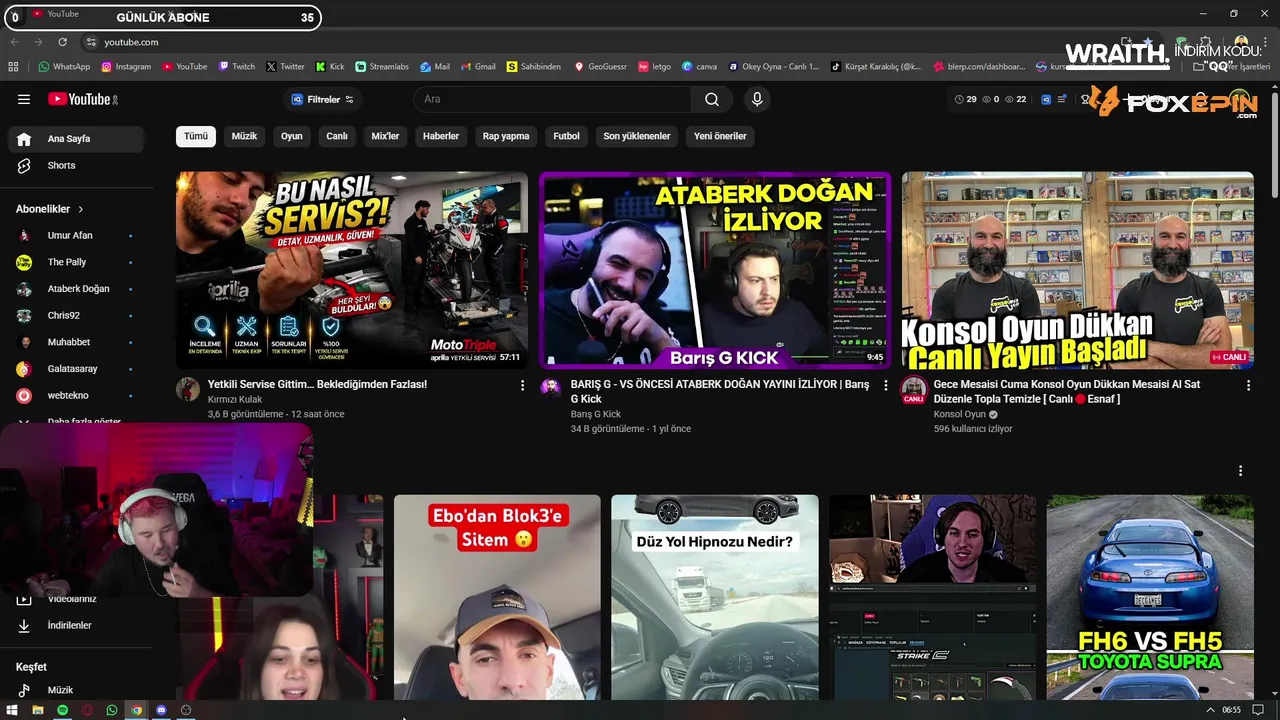Open Twitch bookmark
The image size is (1280, 720).
(x=237, y=67)
